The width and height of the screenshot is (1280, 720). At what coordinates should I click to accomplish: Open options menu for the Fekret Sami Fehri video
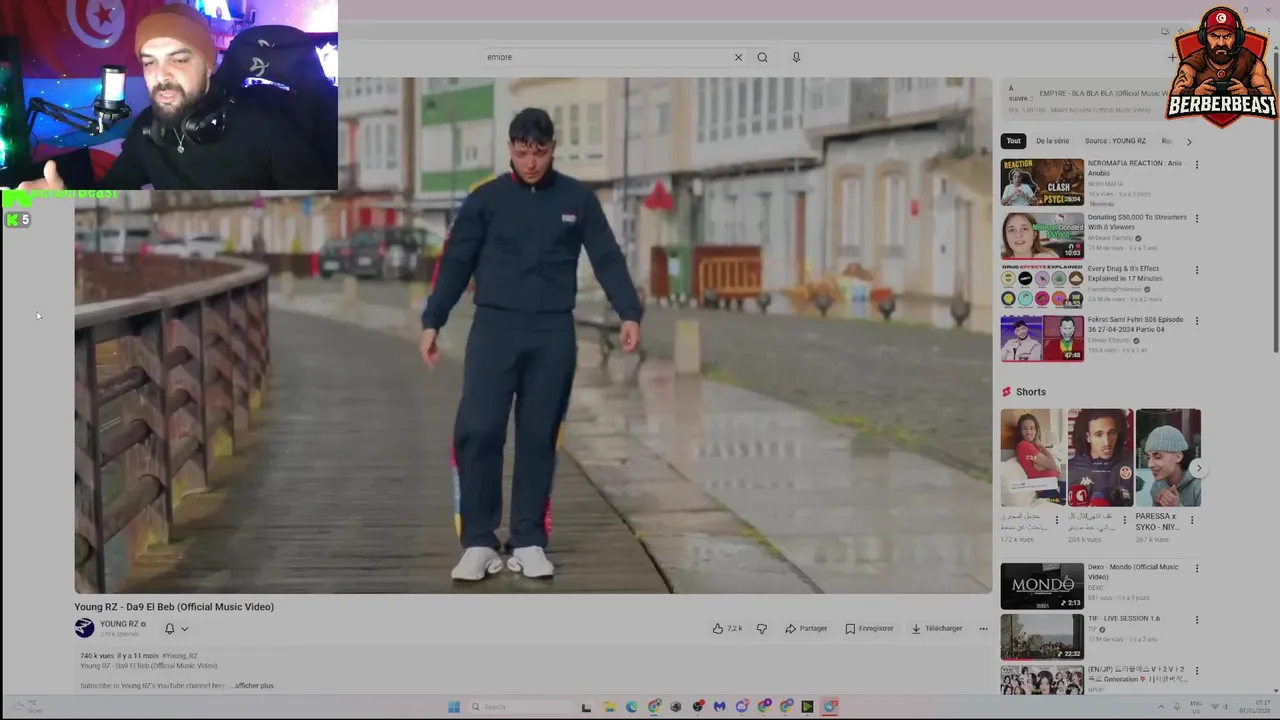[1196, 321]
